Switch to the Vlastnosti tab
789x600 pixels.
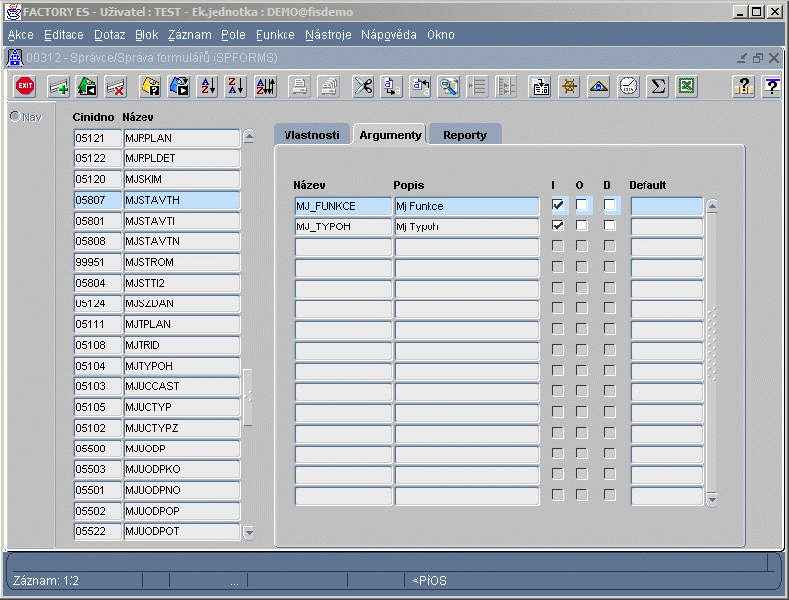(x=312, y=134)
